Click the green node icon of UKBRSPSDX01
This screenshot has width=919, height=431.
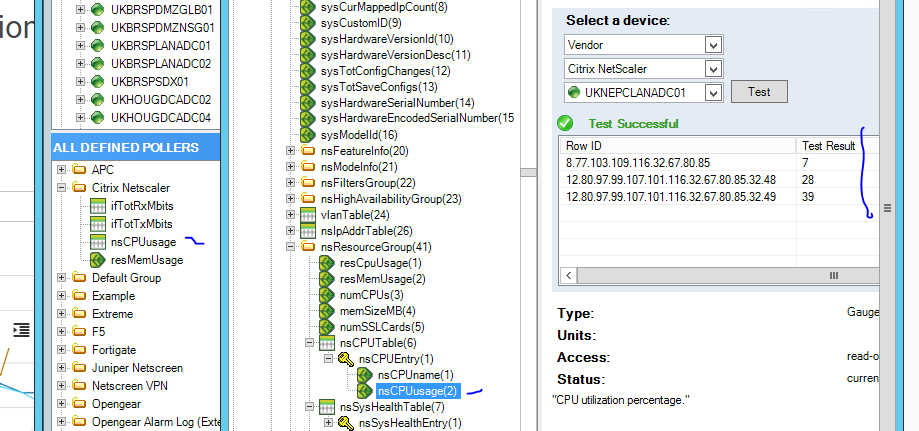pos(98,82)
